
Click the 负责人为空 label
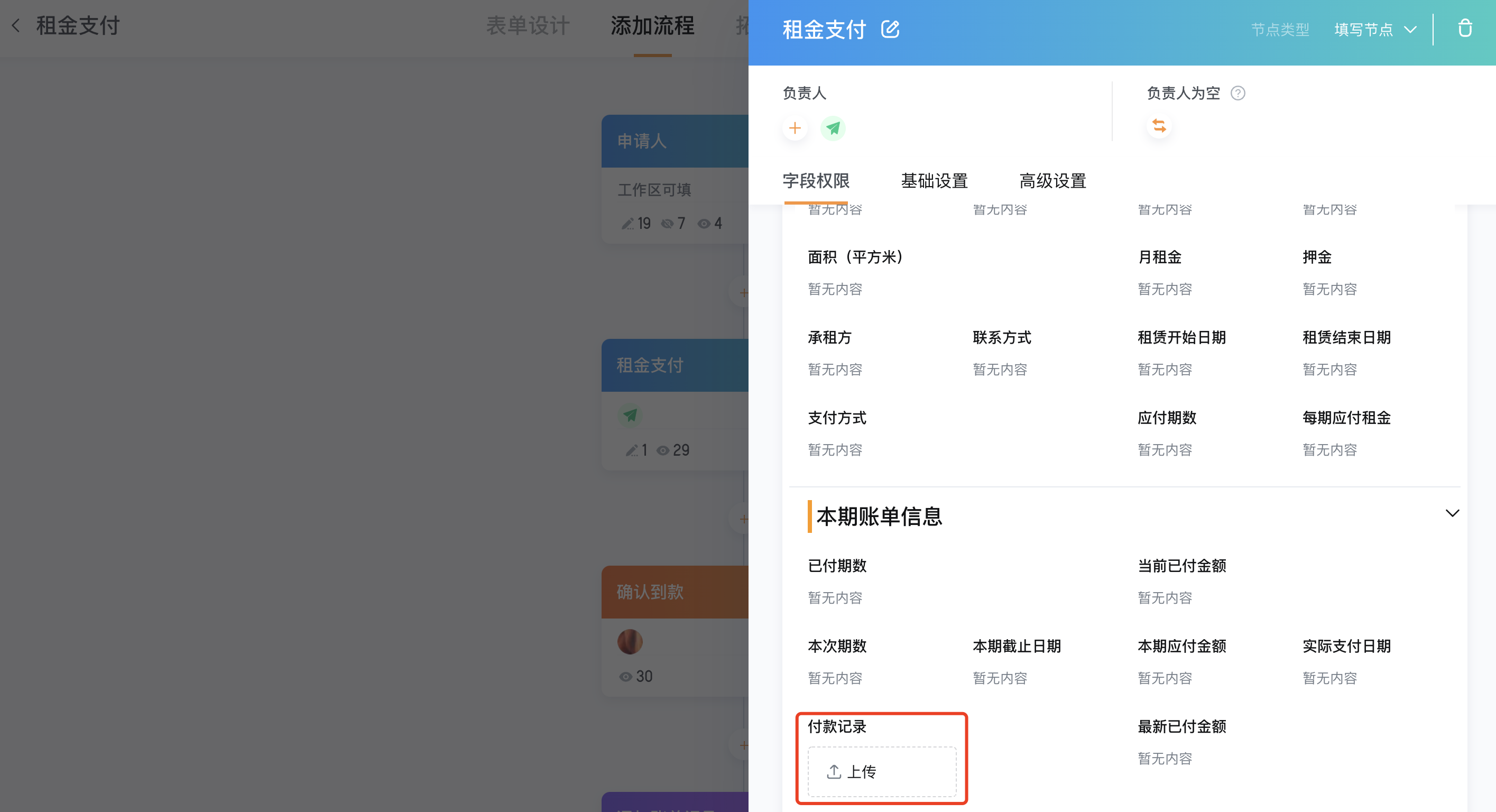pos(1184,93)
